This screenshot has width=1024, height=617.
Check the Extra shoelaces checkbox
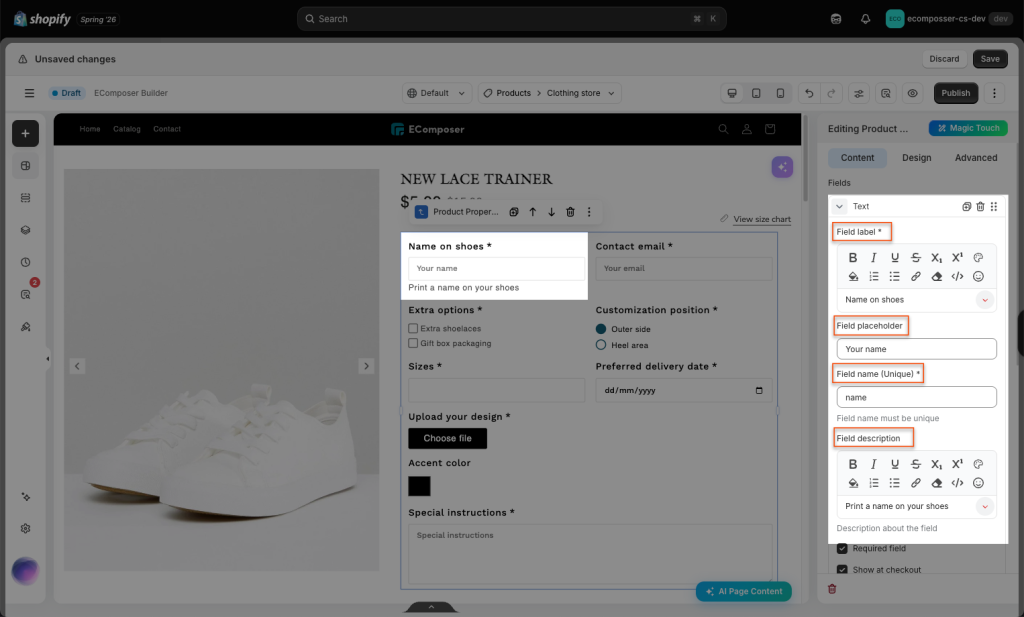(413, 328)
